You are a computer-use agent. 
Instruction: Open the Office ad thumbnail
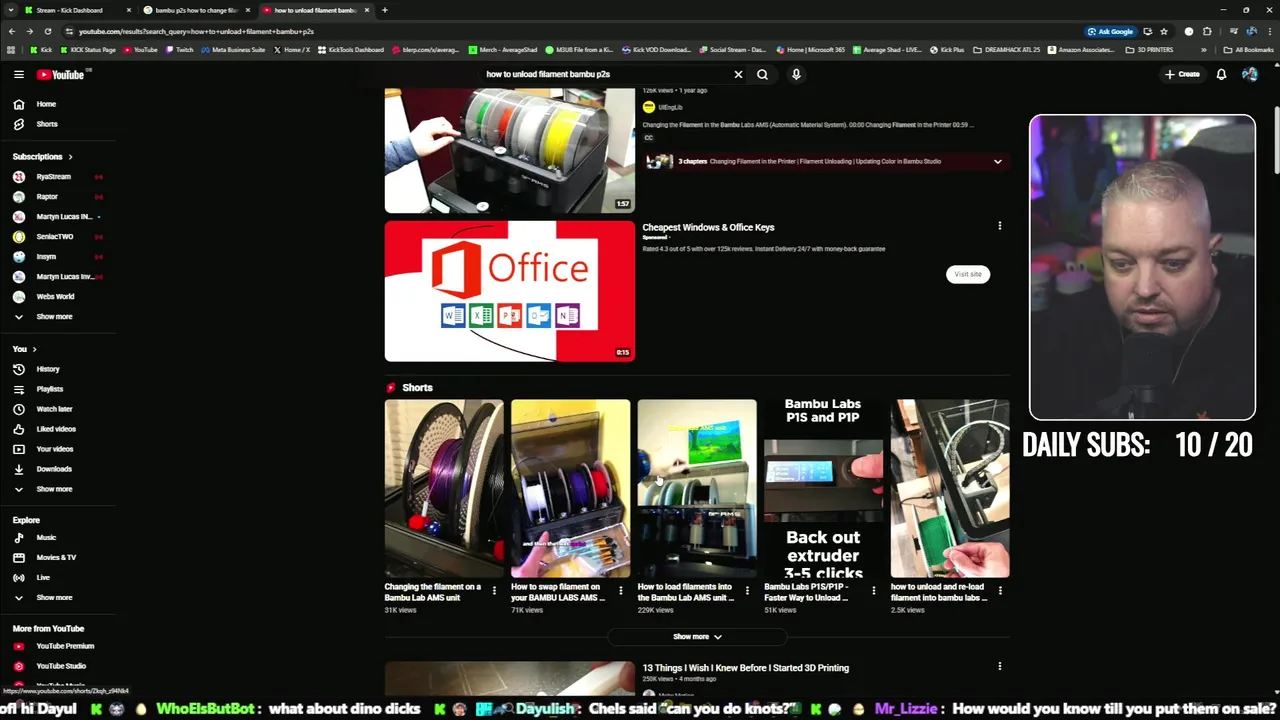pyautogui.click(x=509, y=291)
